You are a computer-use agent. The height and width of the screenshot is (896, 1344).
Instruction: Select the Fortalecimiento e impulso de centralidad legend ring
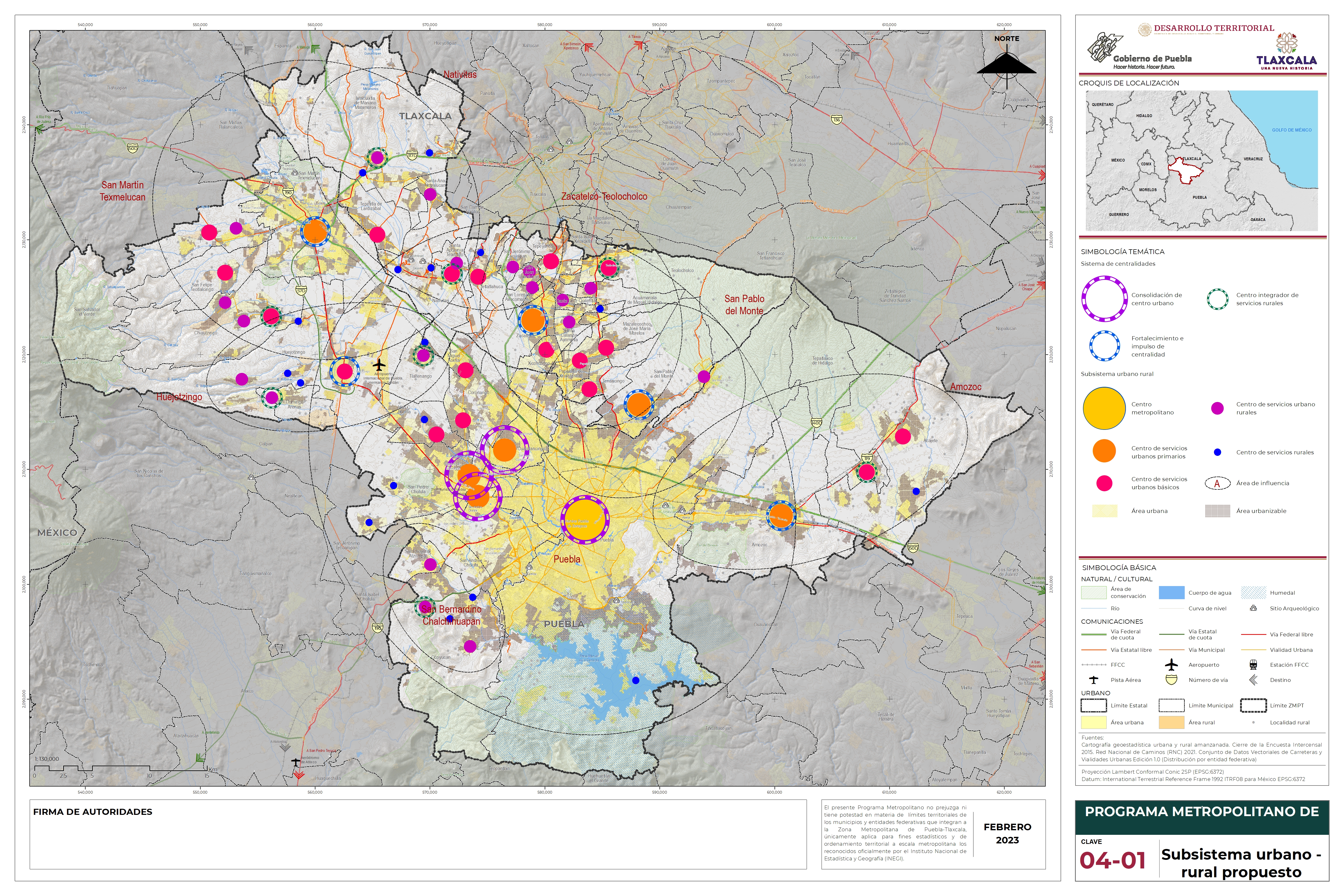[1104, 346]
